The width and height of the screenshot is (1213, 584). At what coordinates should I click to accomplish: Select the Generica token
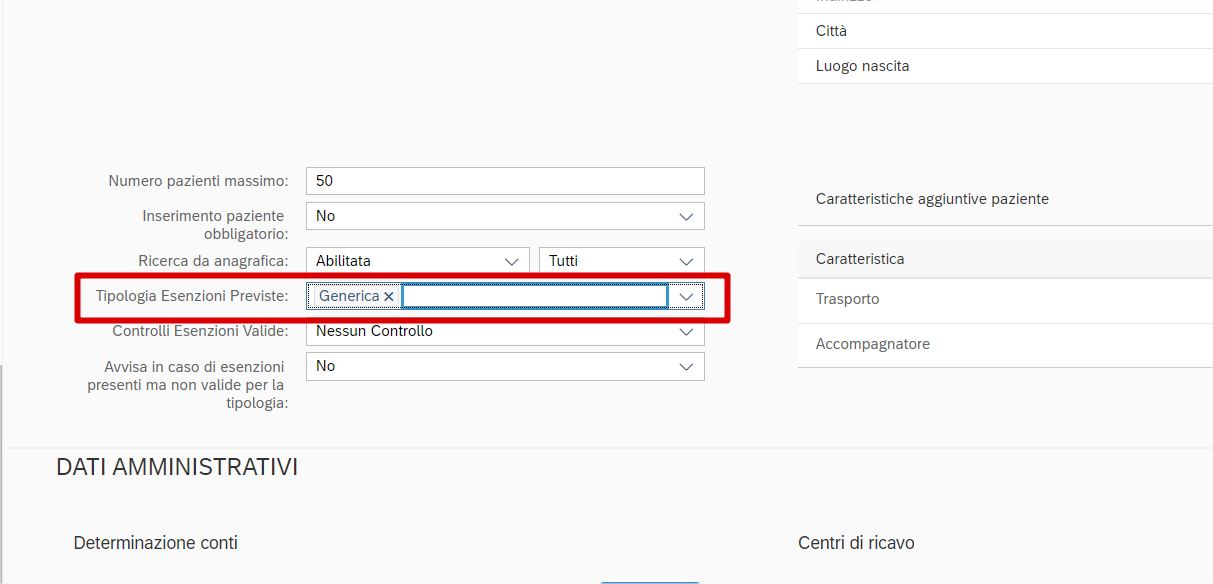tap(348, 296)
